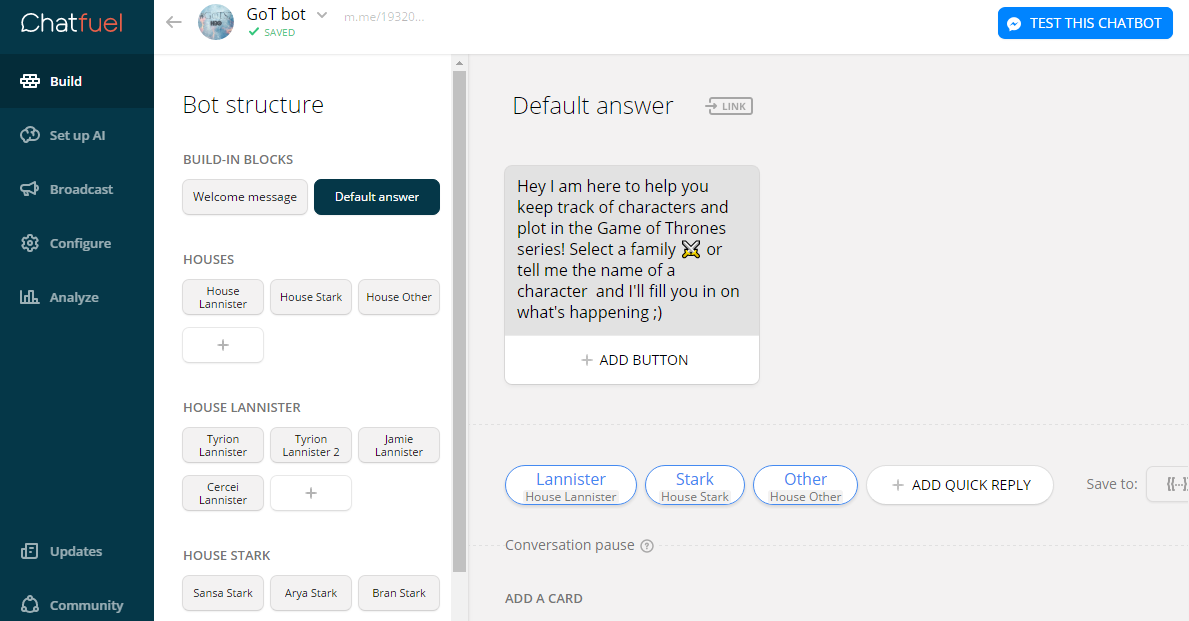1189x621 pixels.
Task: Open the m.me bot link
Action: (x=384, y=17)
